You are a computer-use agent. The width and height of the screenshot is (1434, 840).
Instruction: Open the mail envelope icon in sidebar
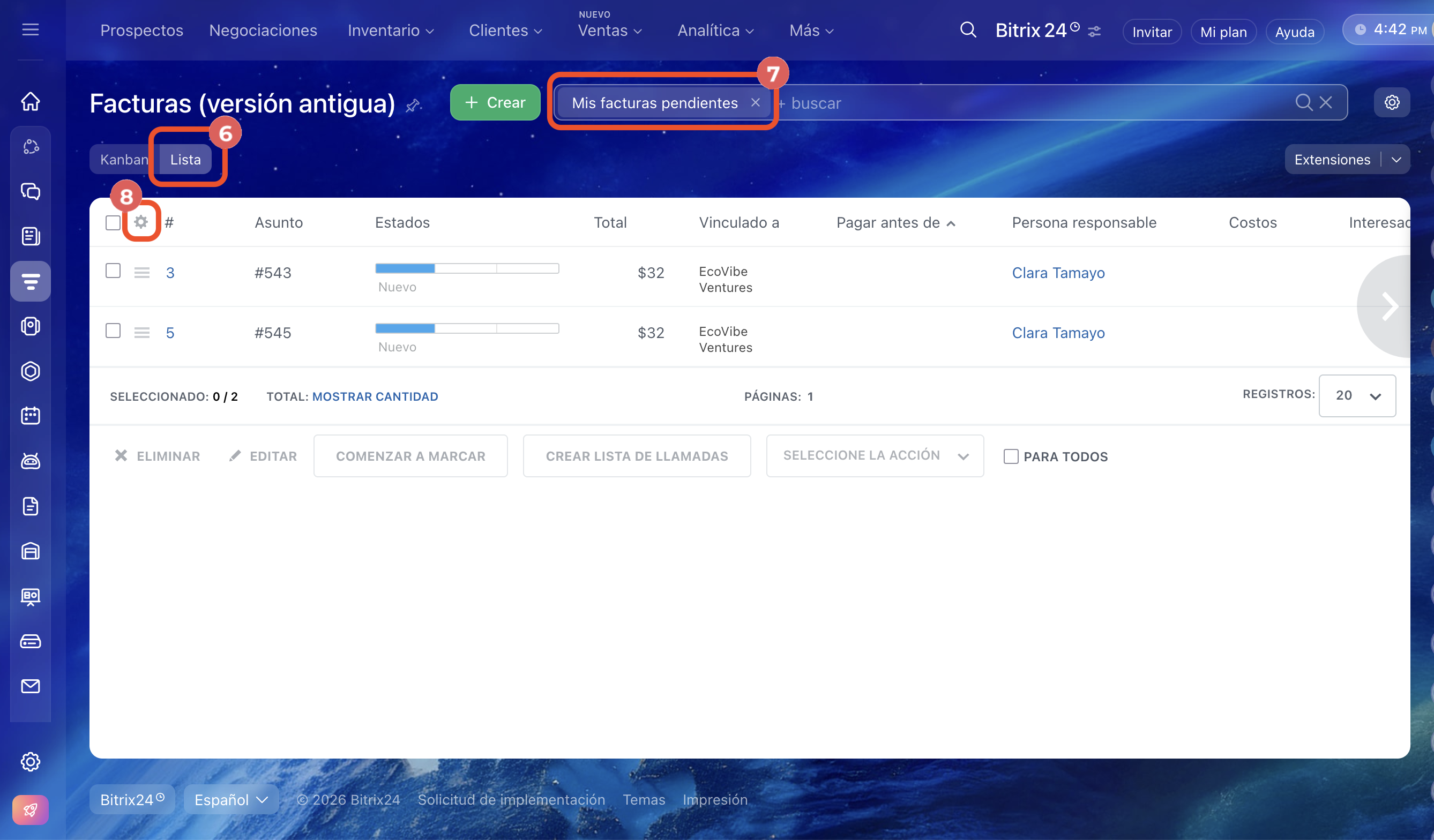pos(31,686)
